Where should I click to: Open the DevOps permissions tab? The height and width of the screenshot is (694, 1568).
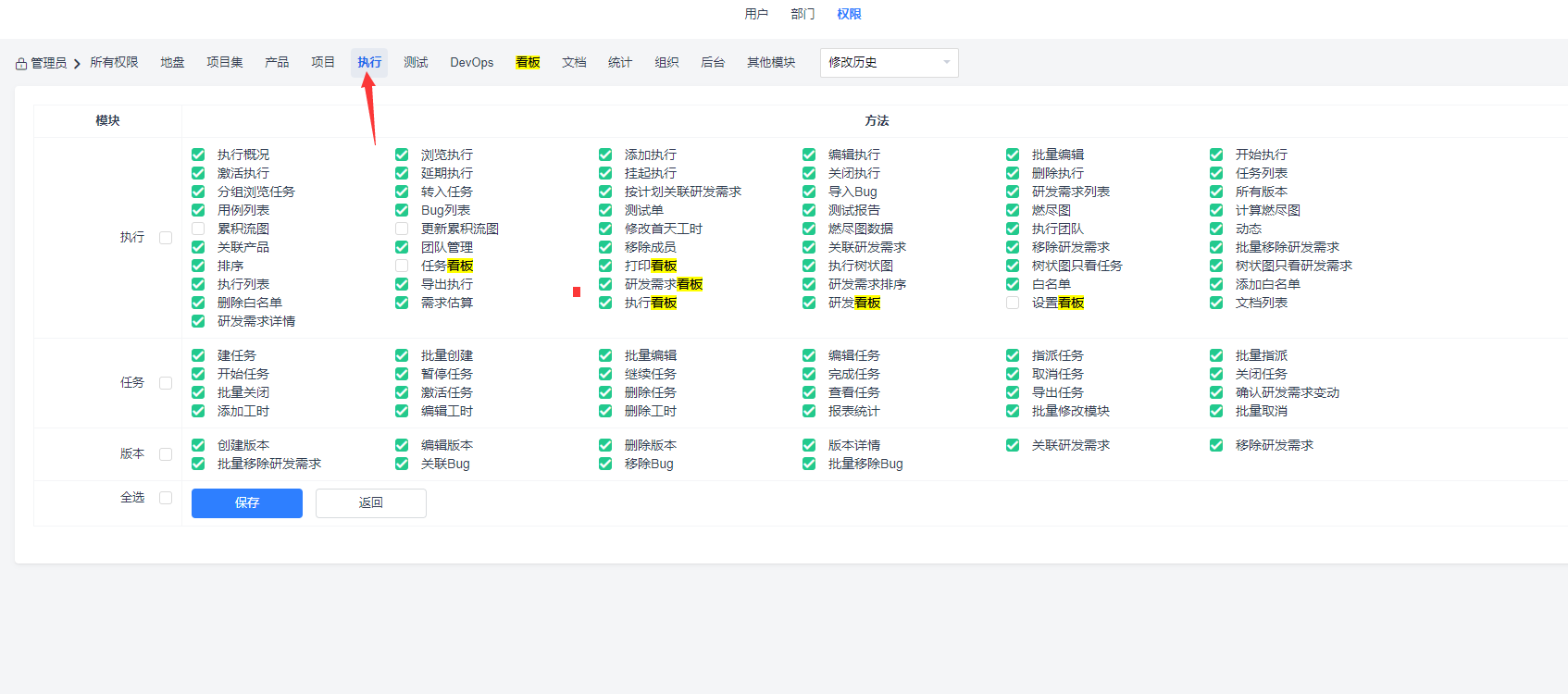point(471,63)
